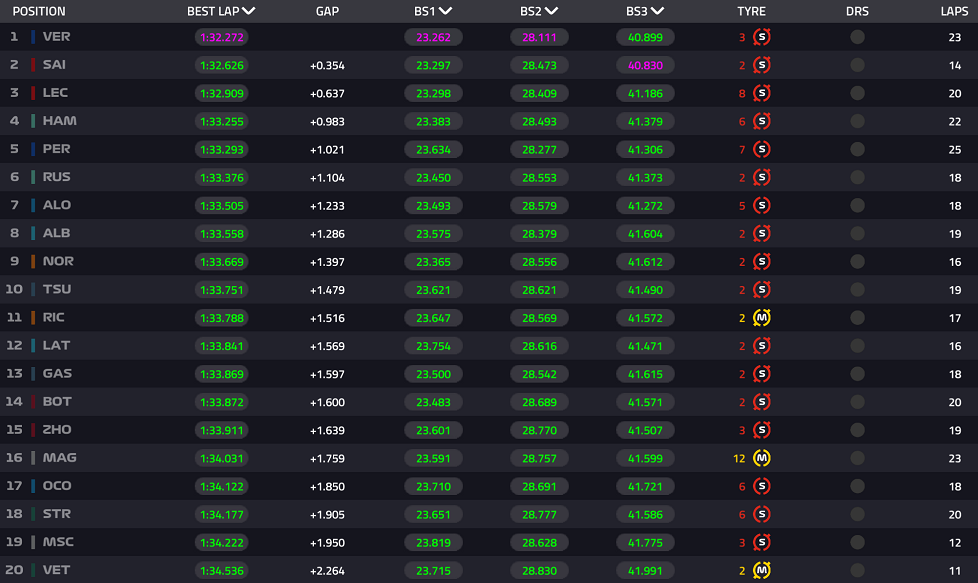Click Schumacher's soft tyre icon
The width and height of the screenshot is (978, 583).
(x=762, y=542)
